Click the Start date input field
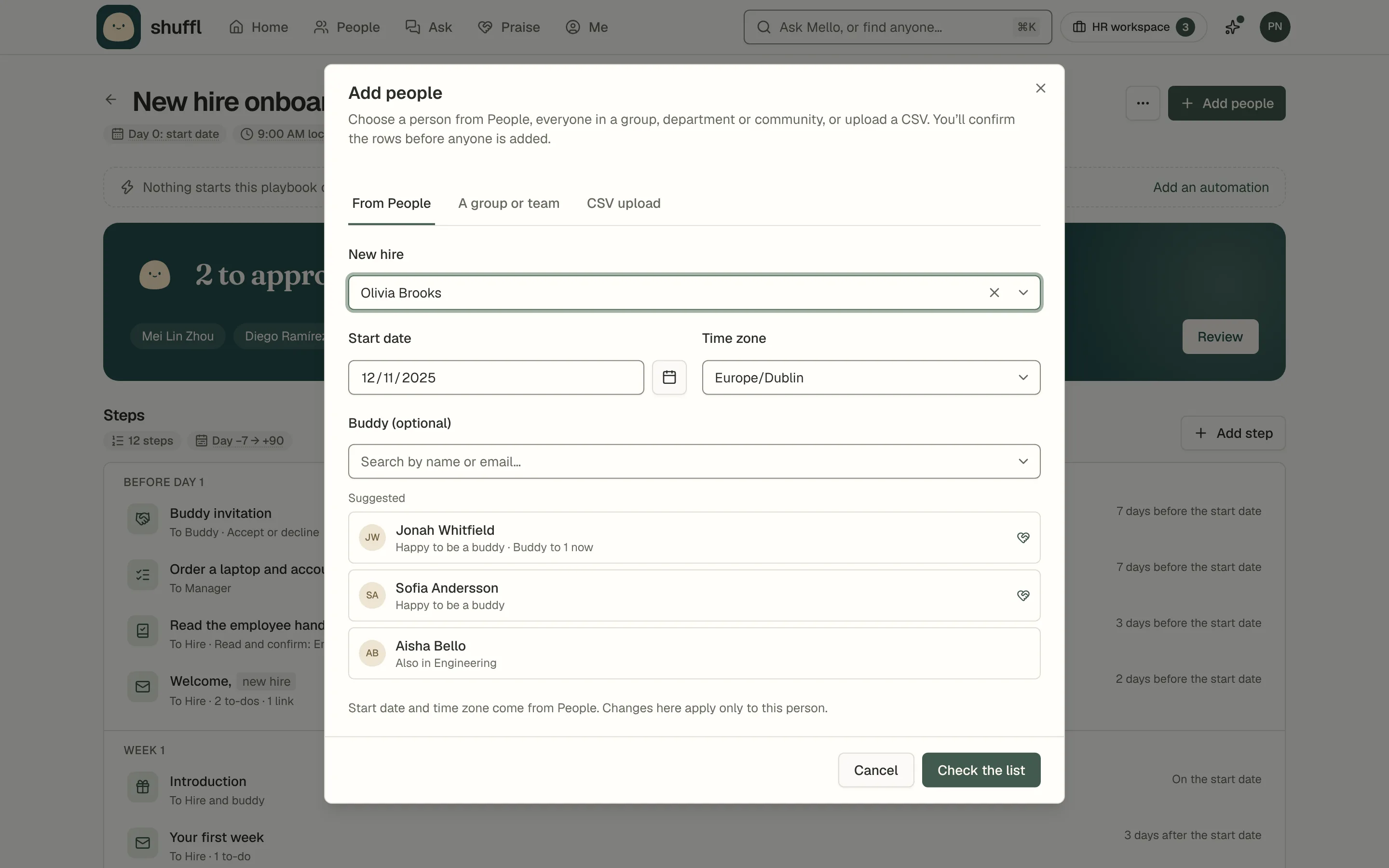 click(496, 377)
